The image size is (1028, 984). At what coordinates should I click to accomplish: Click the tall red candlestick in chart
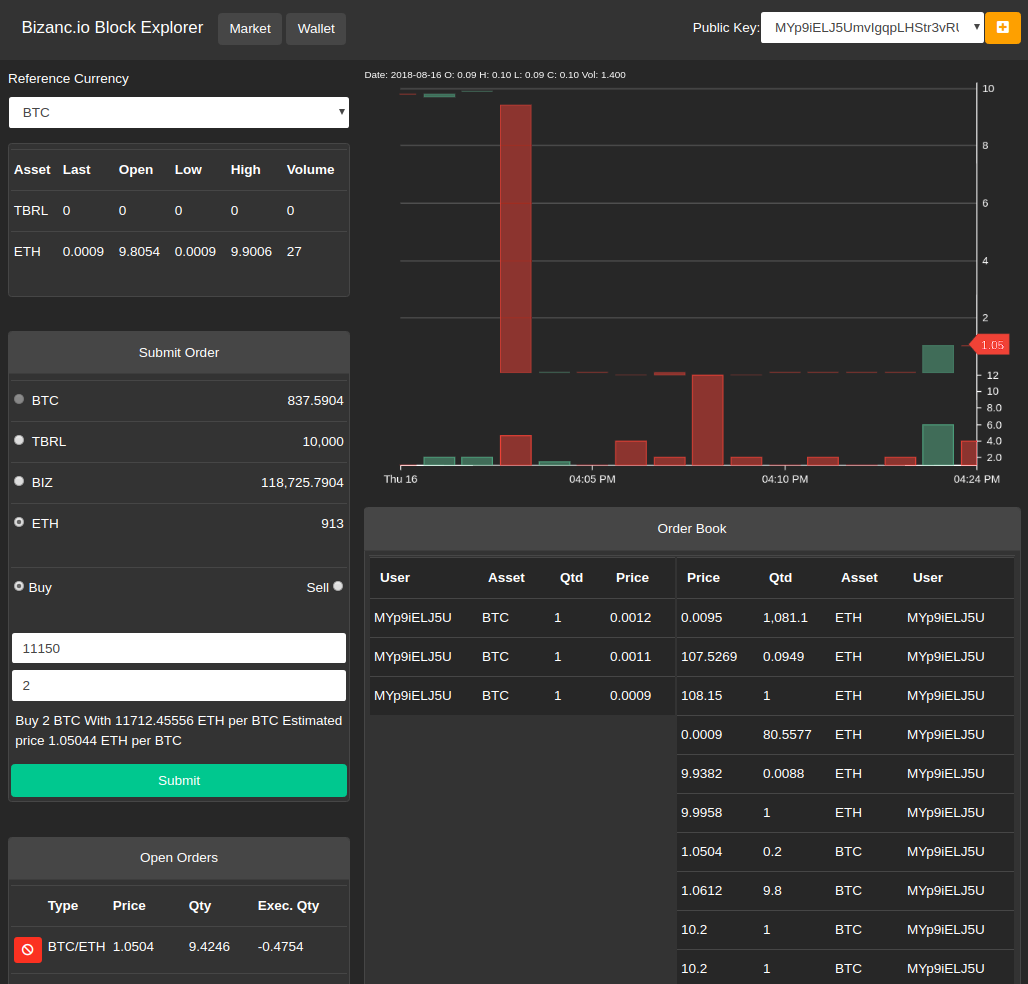tap(516, 239)
